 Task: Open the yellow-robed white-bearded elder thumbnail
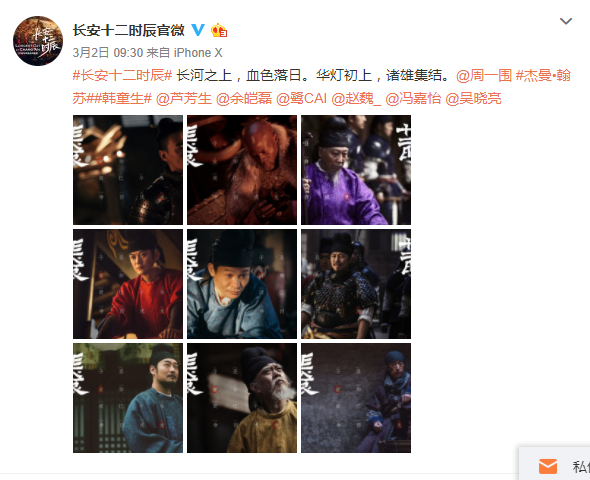tap(242, 398)
